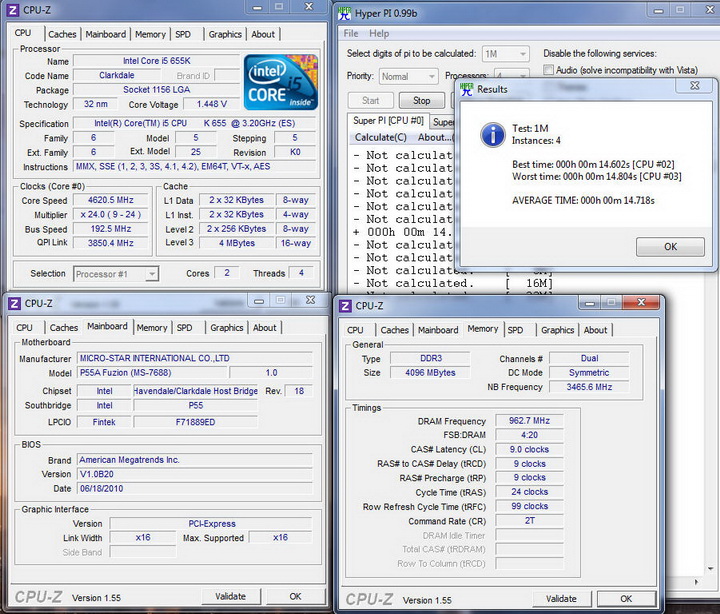This screenshot has height=614, width=720.
Task: Click the Stop button in Hyper PI
Action: tap(422, 101)
